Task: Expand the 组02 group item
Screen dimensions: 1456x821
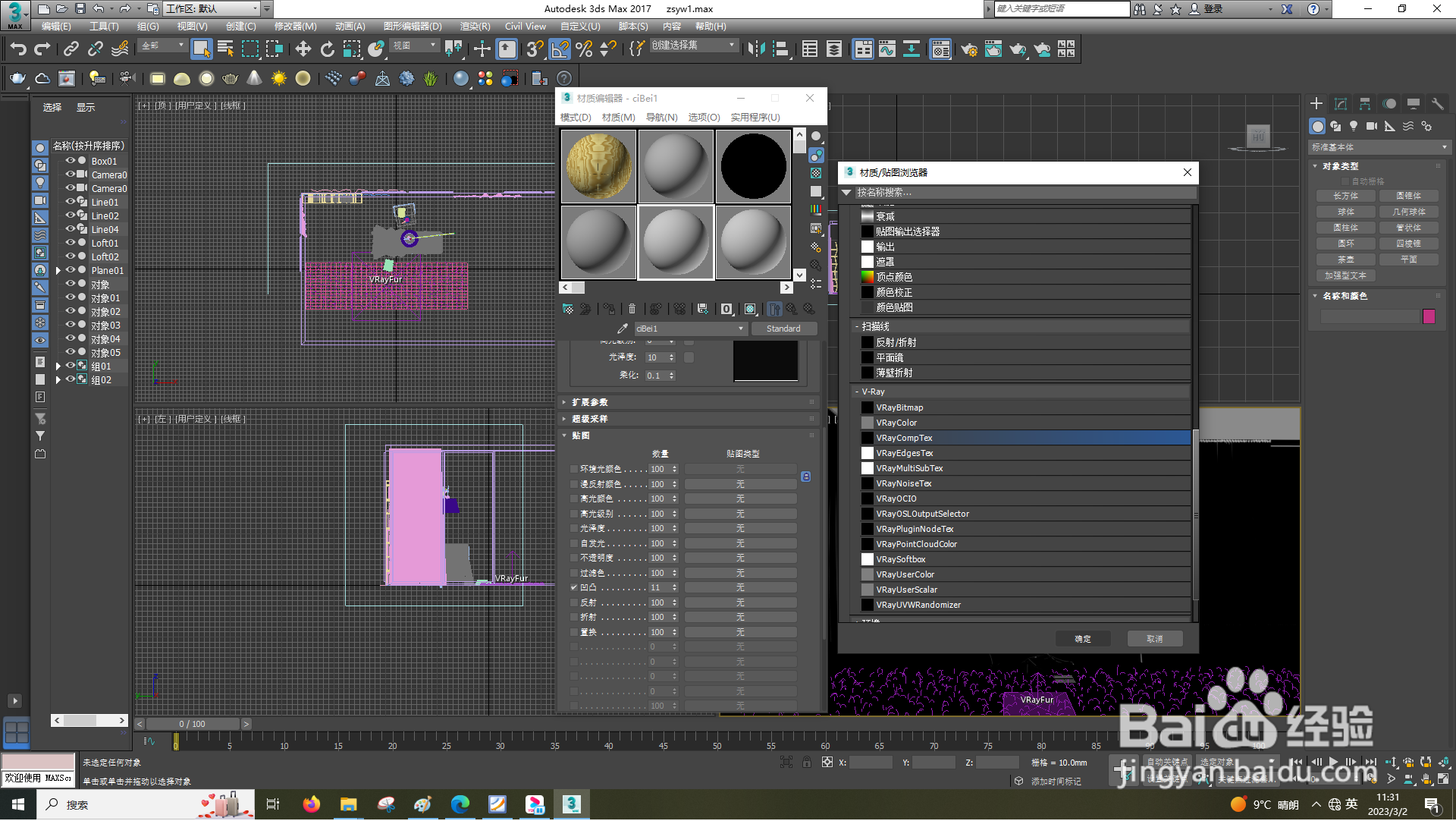Action: 58,379
